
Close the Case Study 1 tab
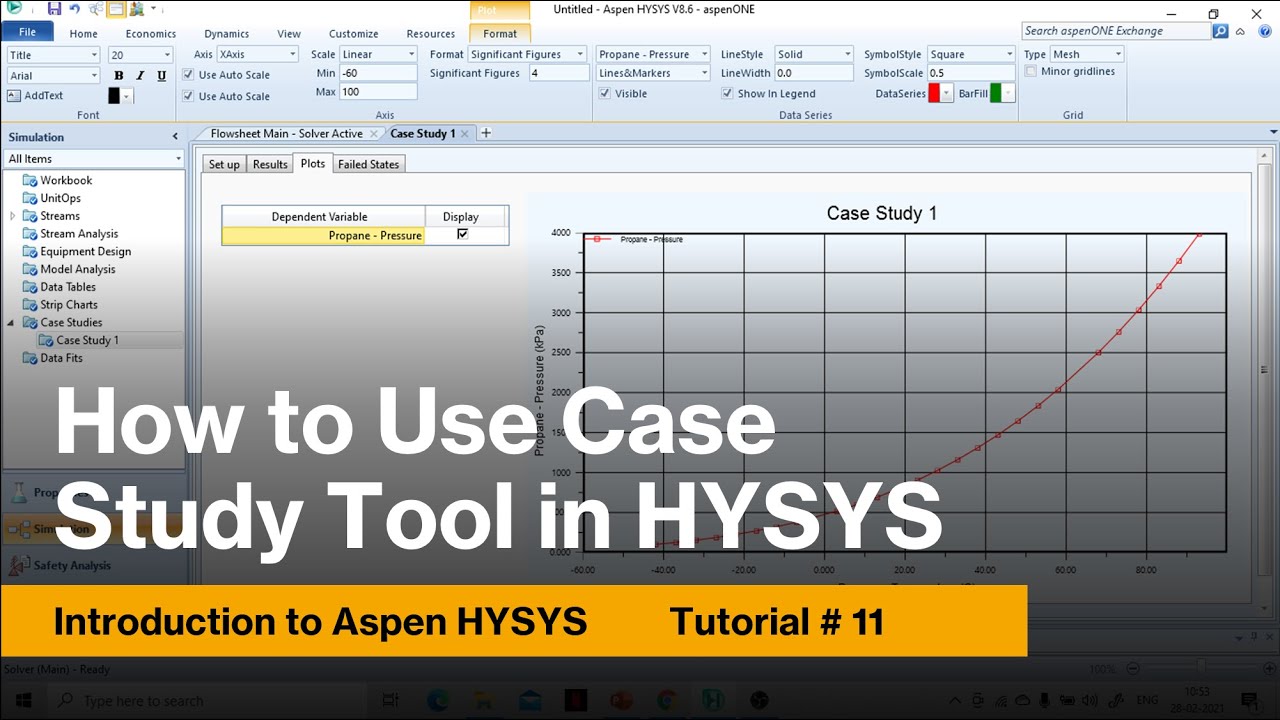coord(465,134)
